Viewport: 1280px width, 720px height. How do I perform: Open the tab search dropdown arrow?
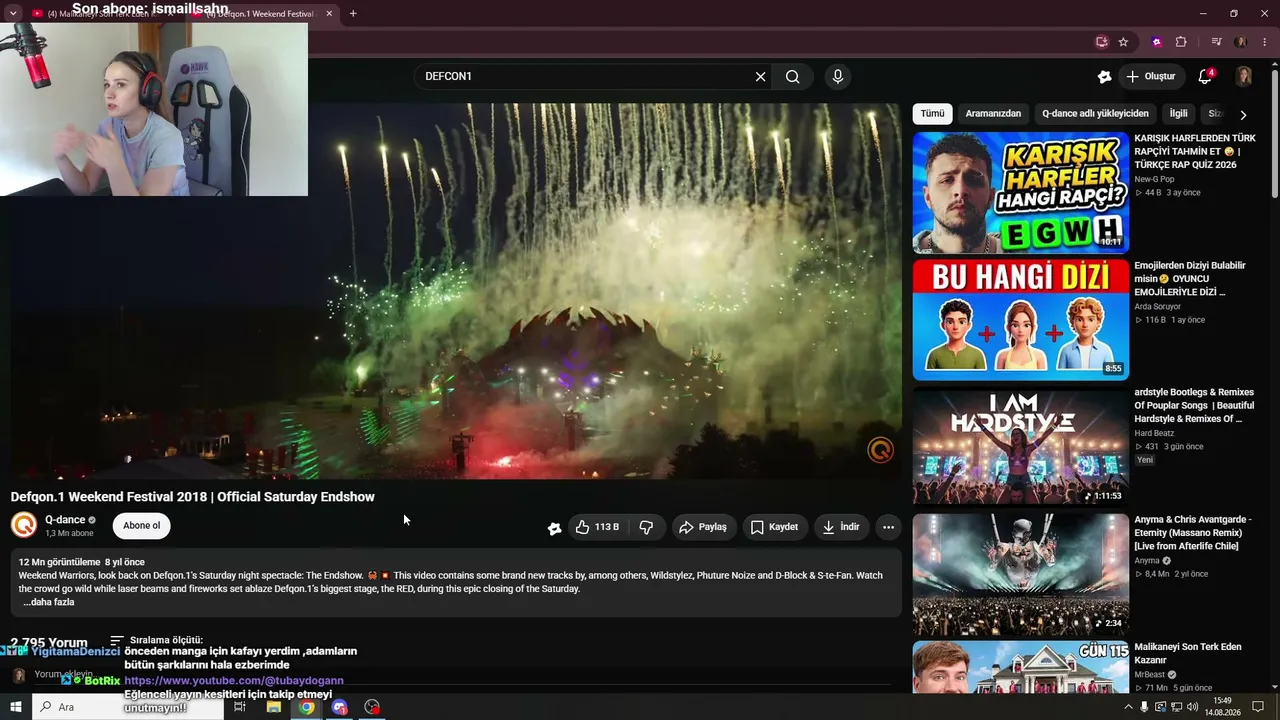[13, 14]
